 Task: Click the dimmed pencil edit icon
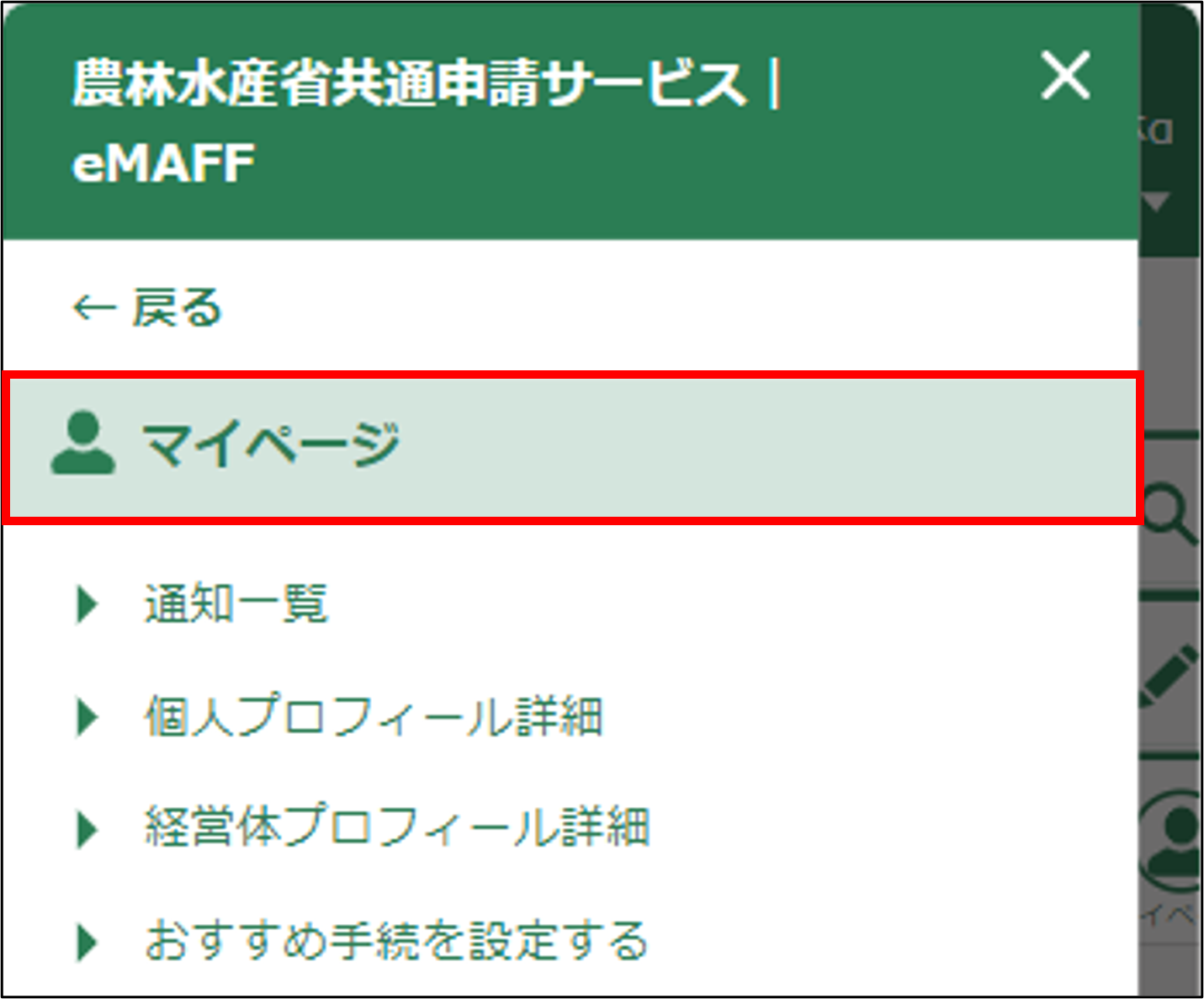tap(1170, 675)
